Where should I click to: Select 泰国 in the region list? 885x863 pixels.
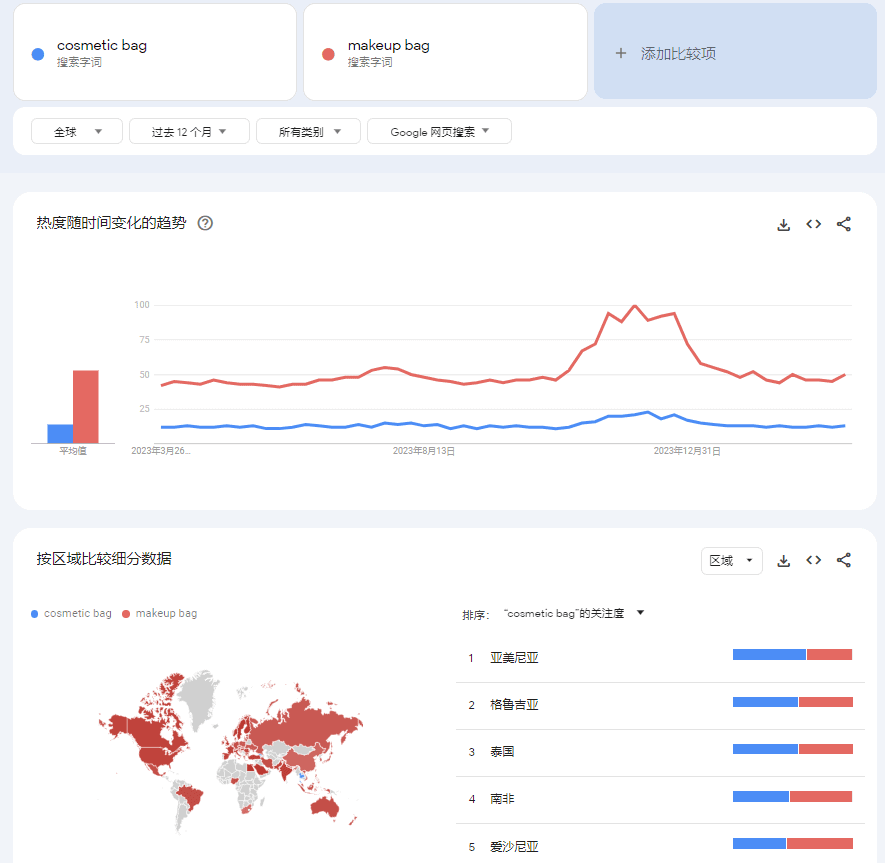[x=502, y=752]
